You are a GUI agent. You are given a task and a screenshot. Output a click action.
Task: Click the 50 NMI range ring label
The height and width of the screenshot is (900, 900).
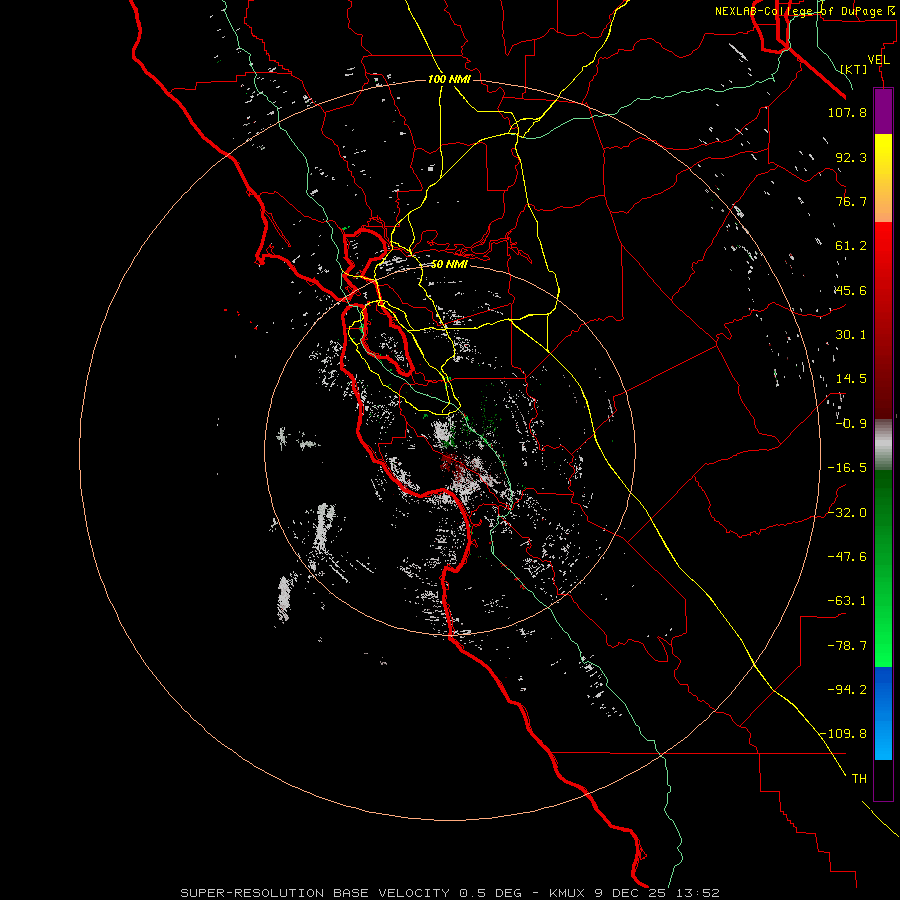(449, 264)
